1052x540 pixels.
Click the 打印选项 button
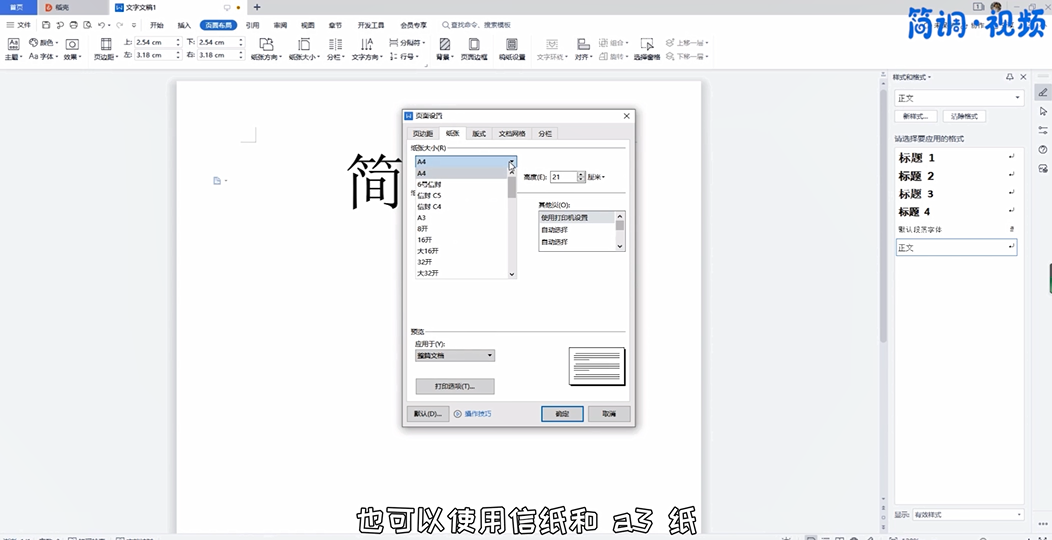[455, 386]
